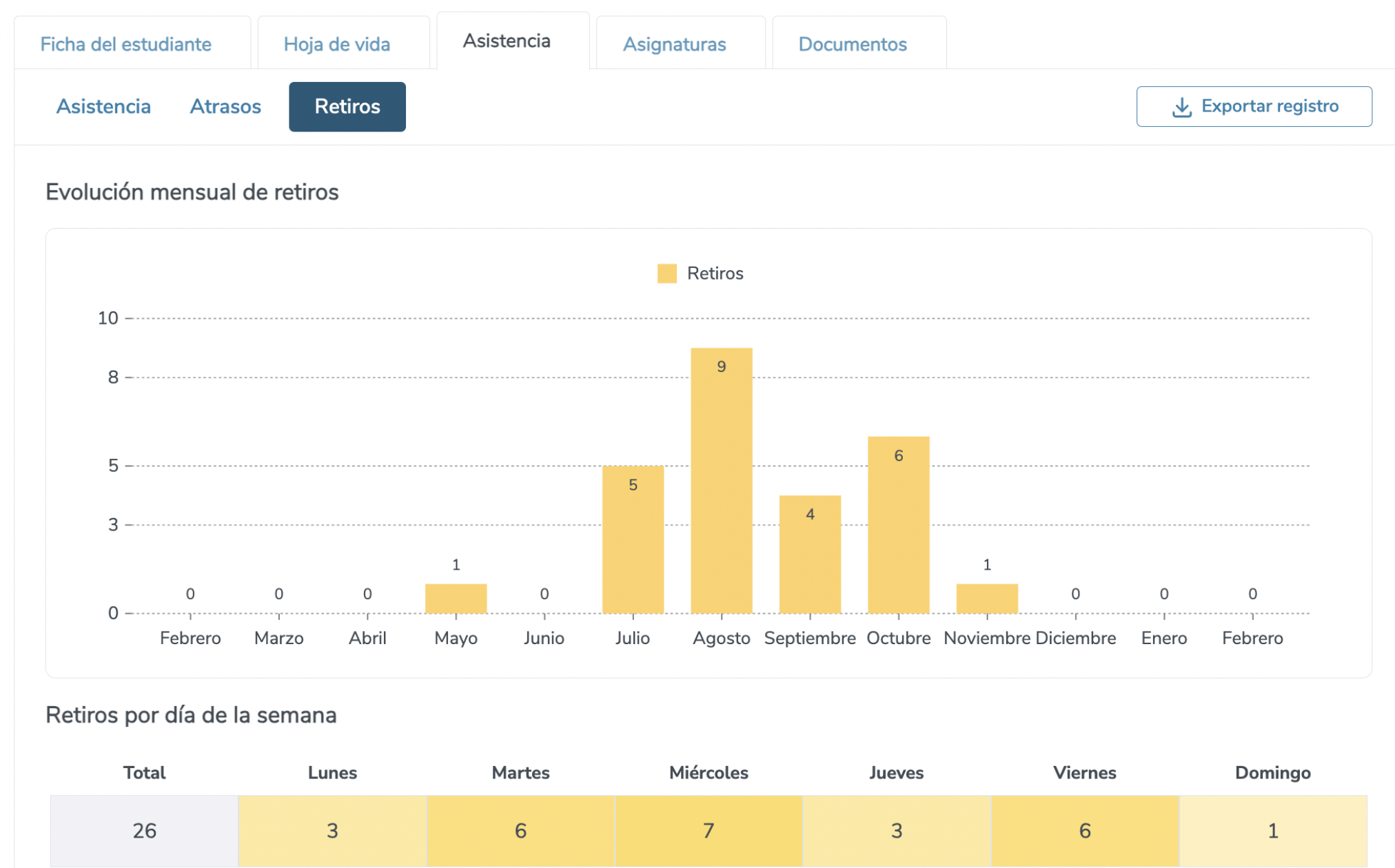
Task: Click the Domingo cell showing 1
Action: (x=1272, y=830)
